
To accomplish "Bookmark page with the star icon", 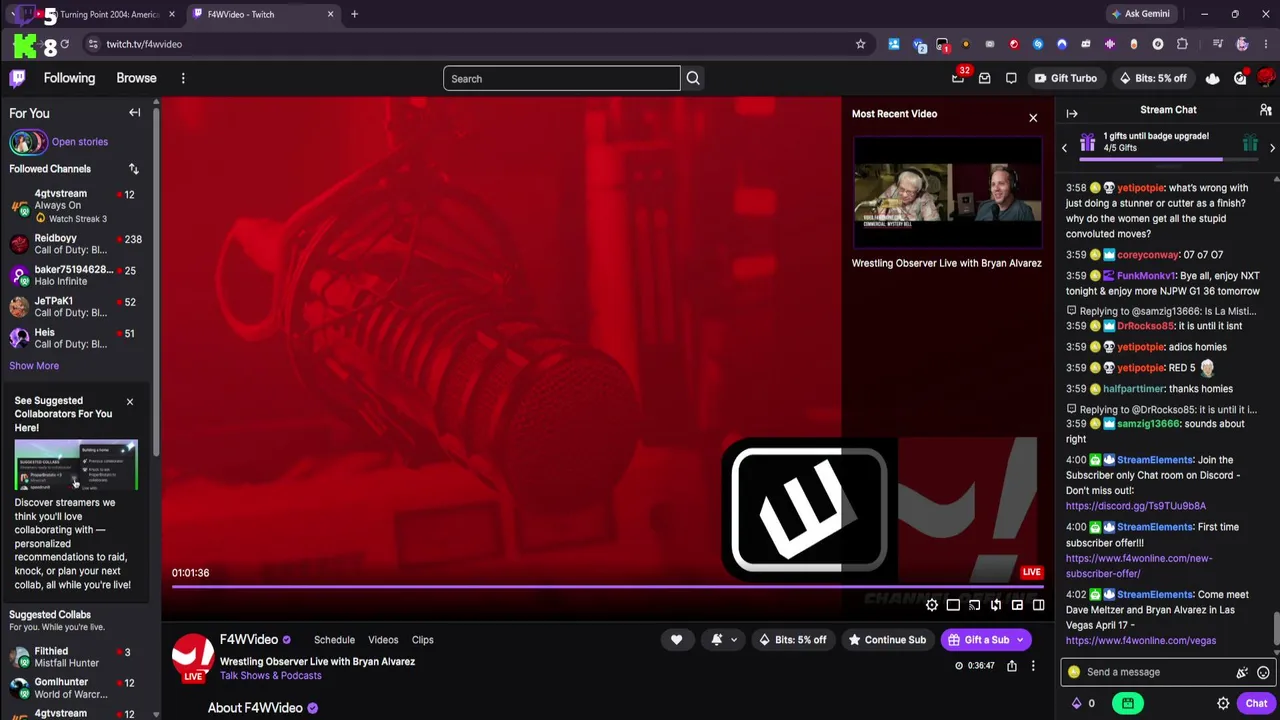I will pyautogui.click(x=860, y=44).
